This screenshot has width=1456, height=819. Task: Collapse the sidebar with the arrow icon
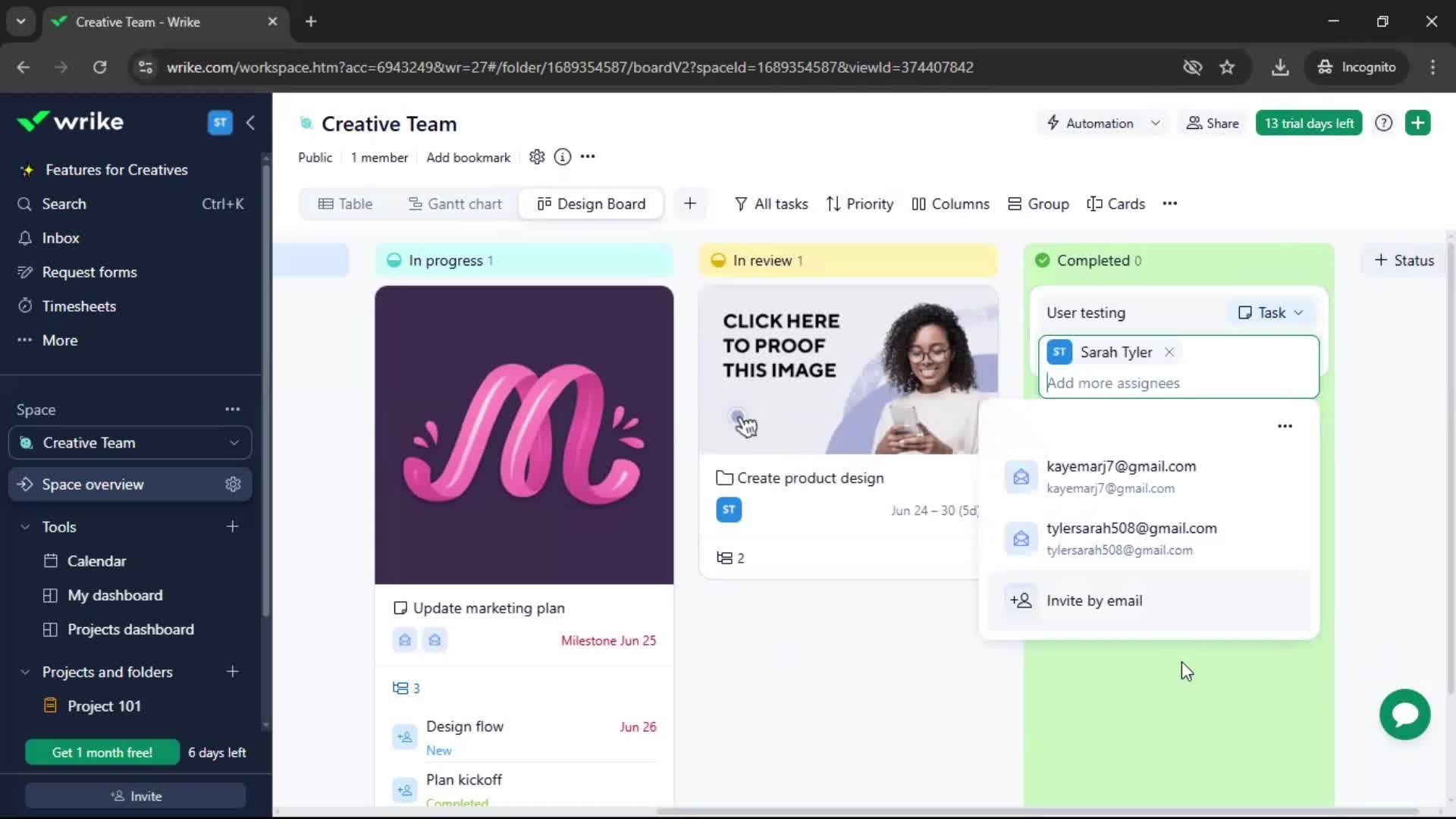pos(250,122)
